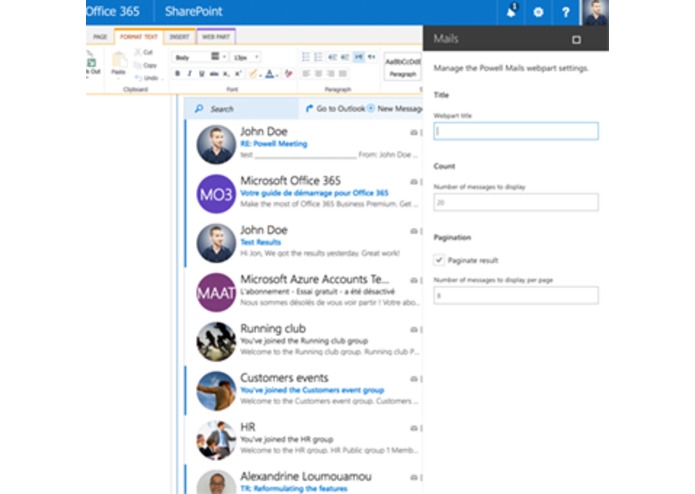Click the envelope icon on Running club row
Viewport: 695px width, 494px height.
coord(414,330)
